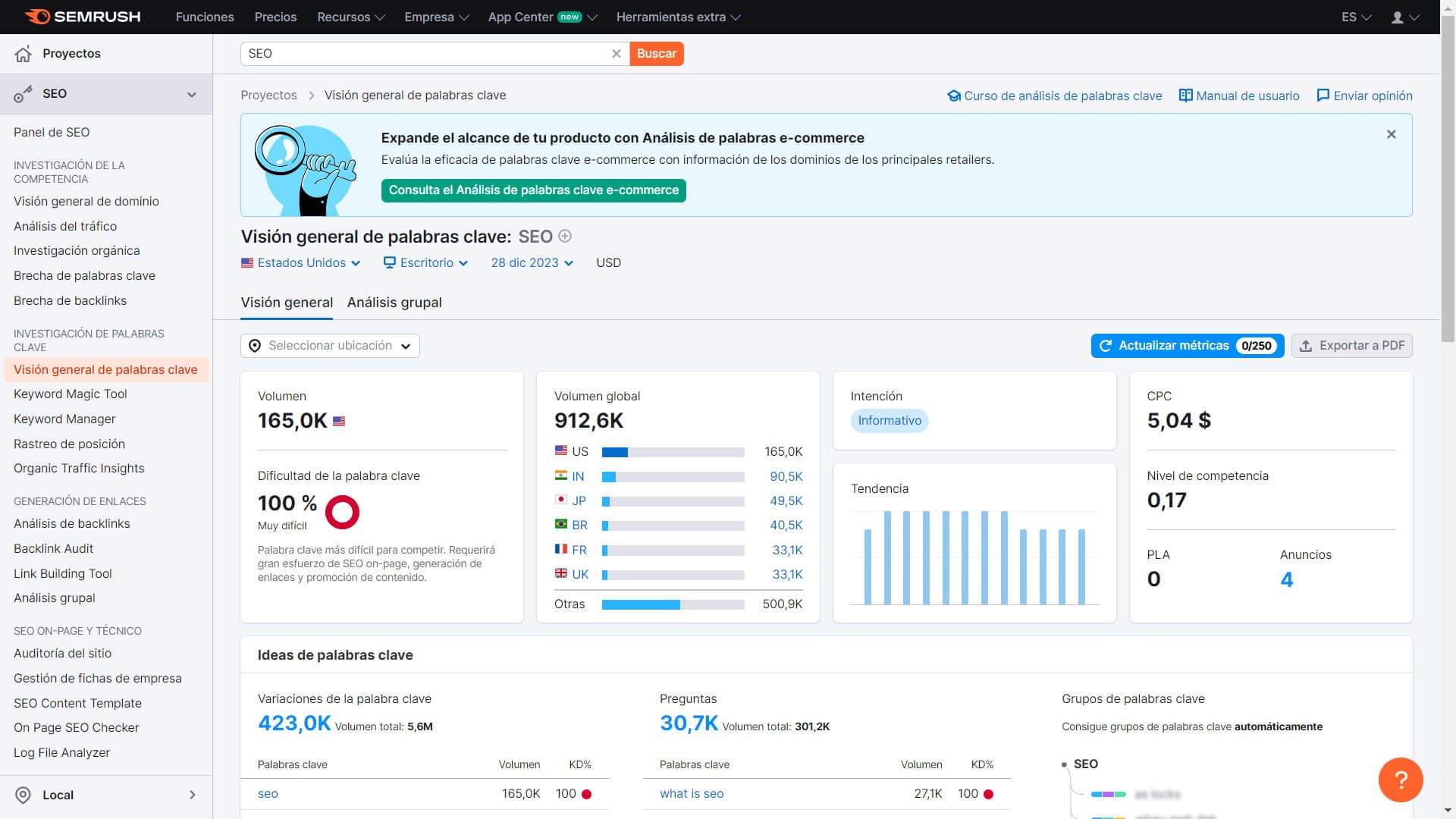The image size is (1456, 819).
Task: Click the Brazil flag in global volume
Action: (561, 524)
